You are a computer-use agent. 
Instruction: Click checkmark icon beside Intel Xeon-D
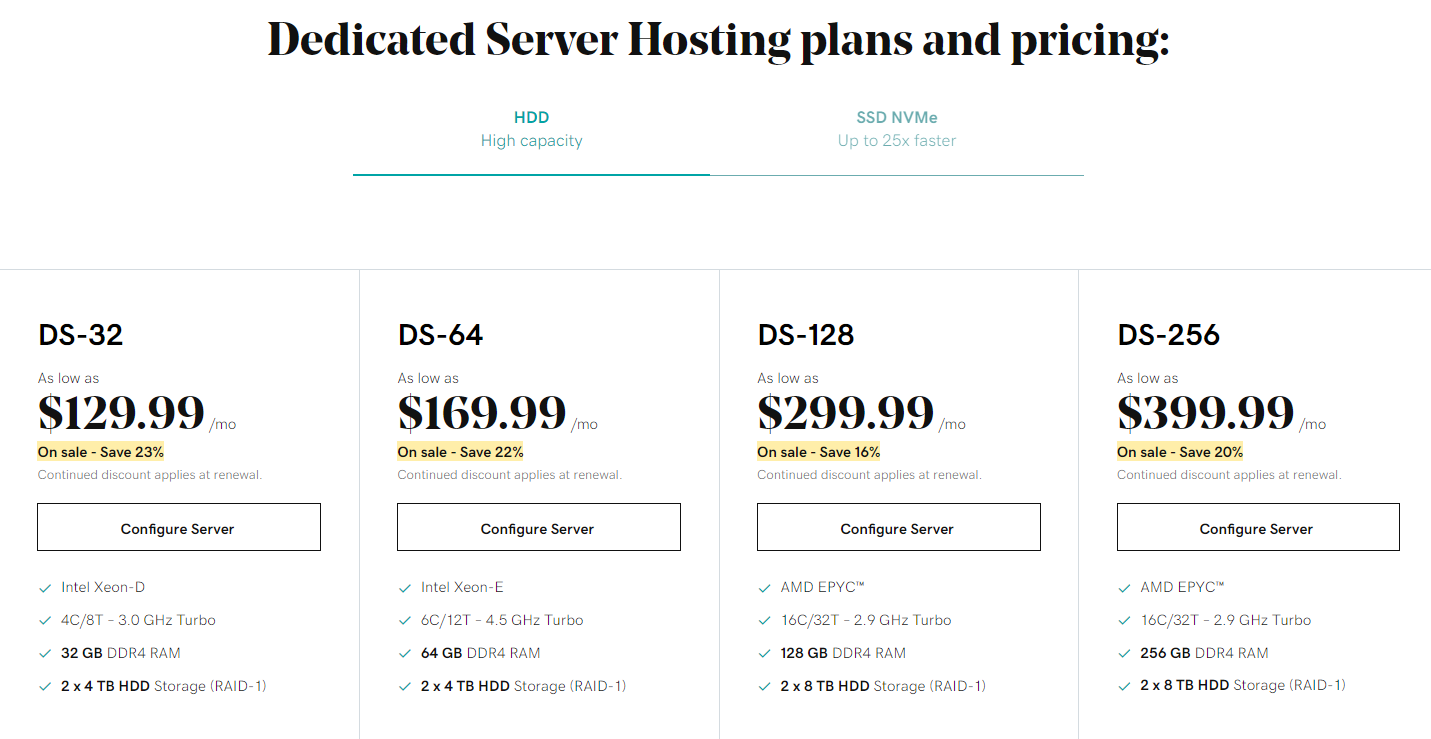click(x=45, y=588)
